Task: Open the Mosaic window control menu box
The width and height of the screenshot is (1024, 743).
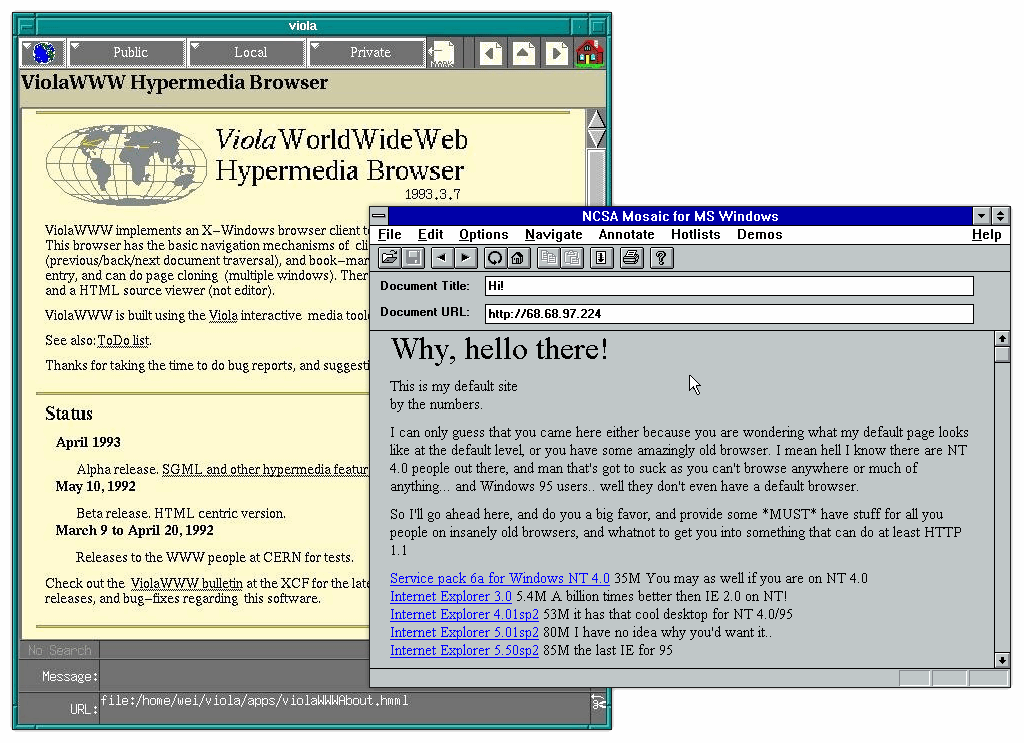Action: 379,216
